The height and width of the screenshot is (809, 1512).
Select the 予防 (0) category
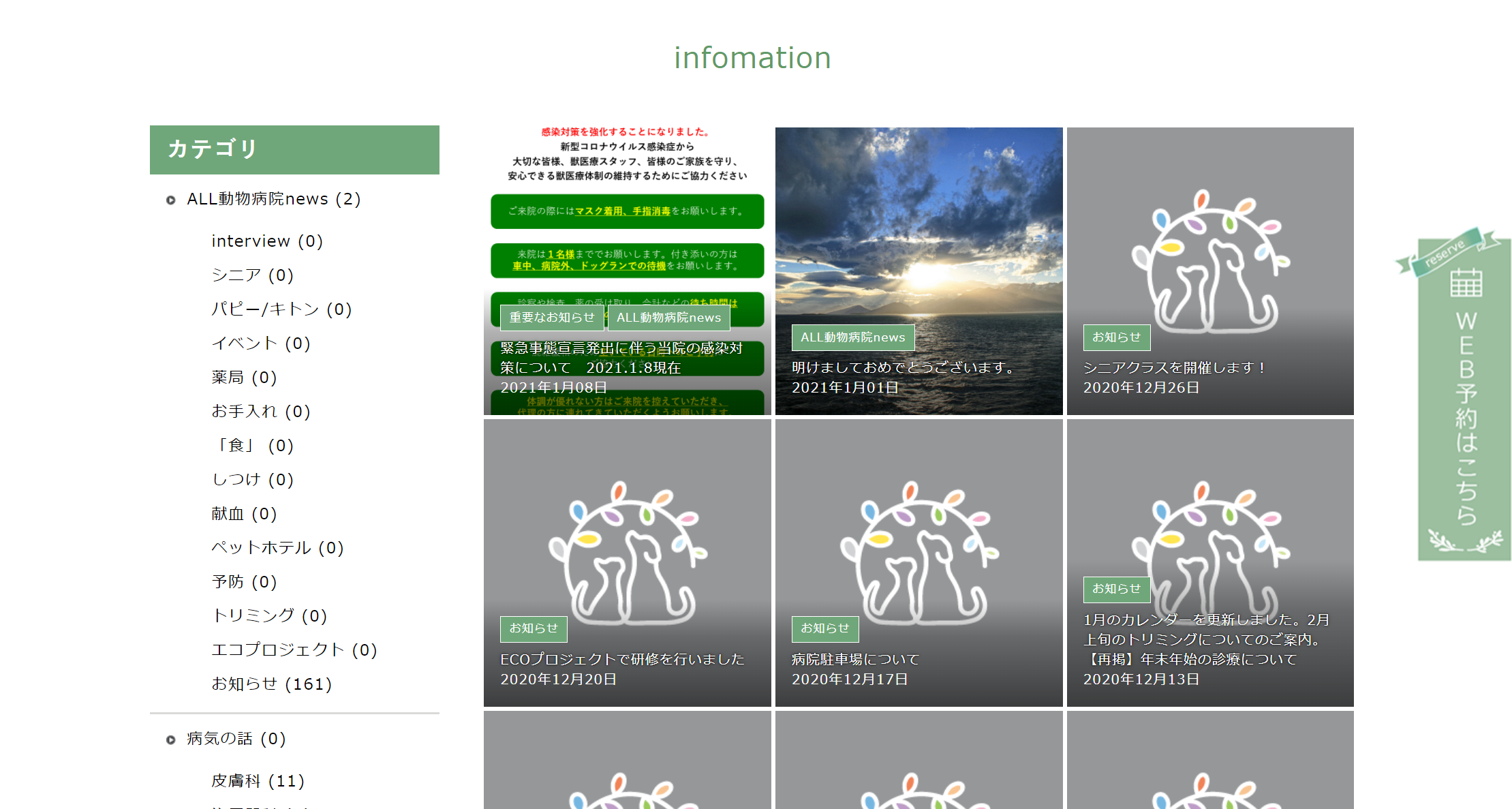[x=244, y=582]
